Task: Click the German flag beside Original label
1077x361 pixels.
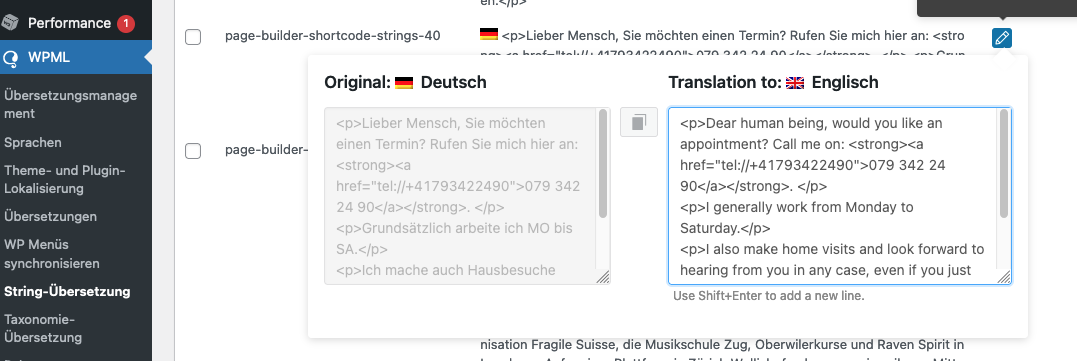Action: [404, 82]
